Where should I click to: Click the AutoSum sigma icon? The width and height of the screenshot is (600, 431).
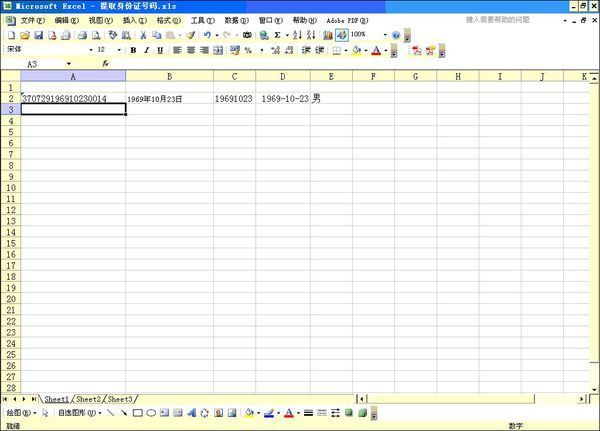coord(277,35)
